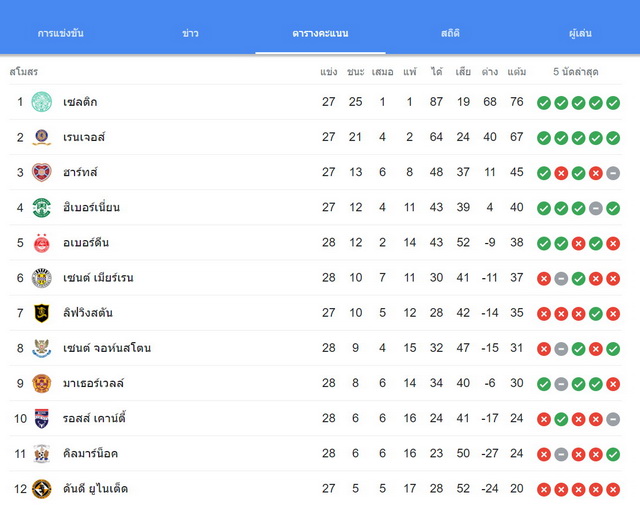This screenshot has height=510, width=640.
Task: Click the St Mirren crest icon
Action: [x=42, y=278]
